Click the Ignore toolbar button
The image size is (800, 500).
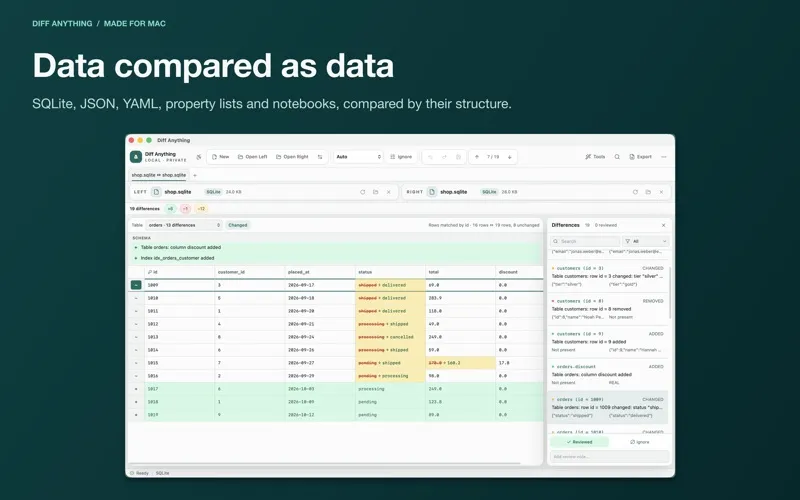click(401, 157)
